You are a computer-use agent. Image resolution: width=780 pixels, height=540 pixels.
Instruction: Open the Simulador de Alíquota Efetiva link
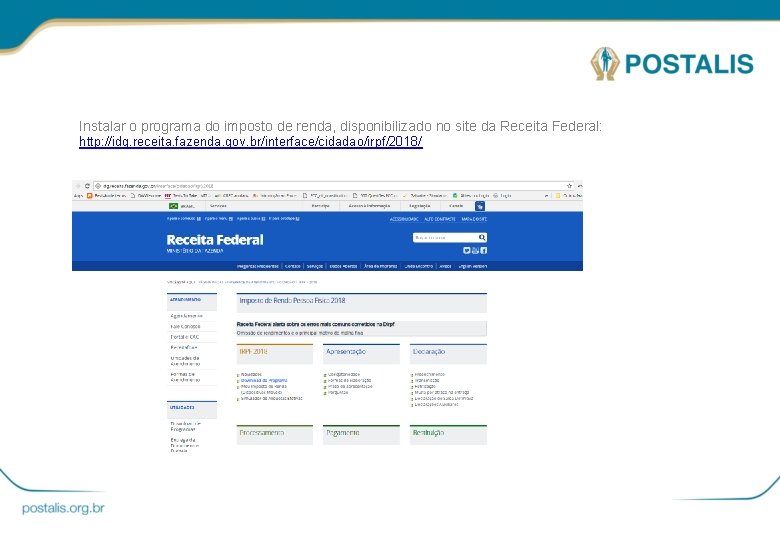click(272, 398)
